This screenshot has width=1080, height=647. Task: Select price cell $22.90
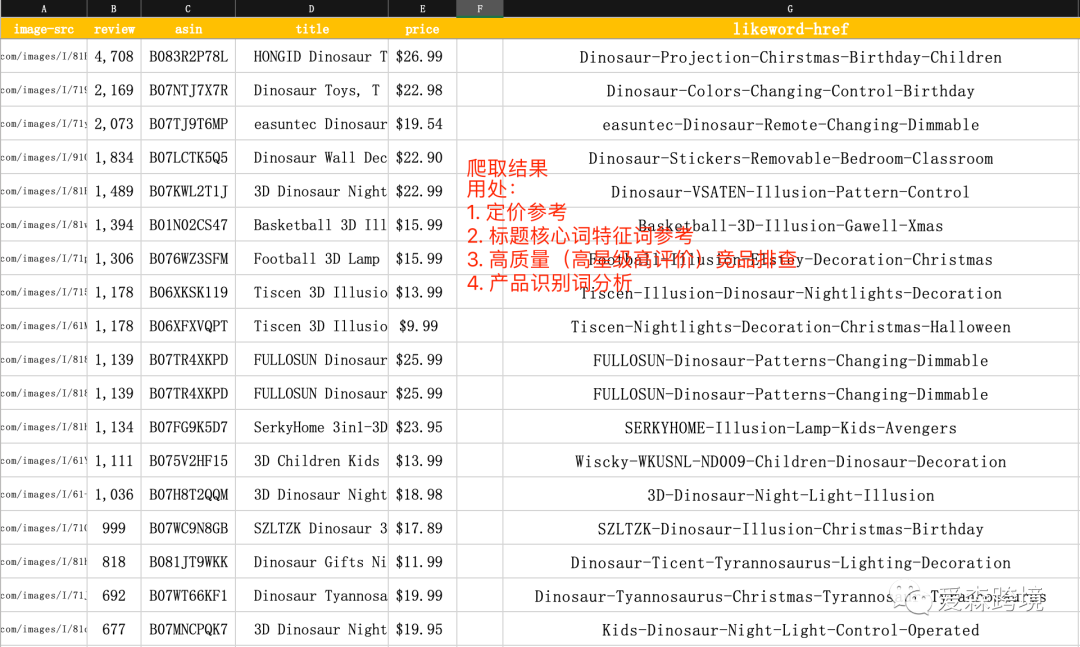coord(422,158)
